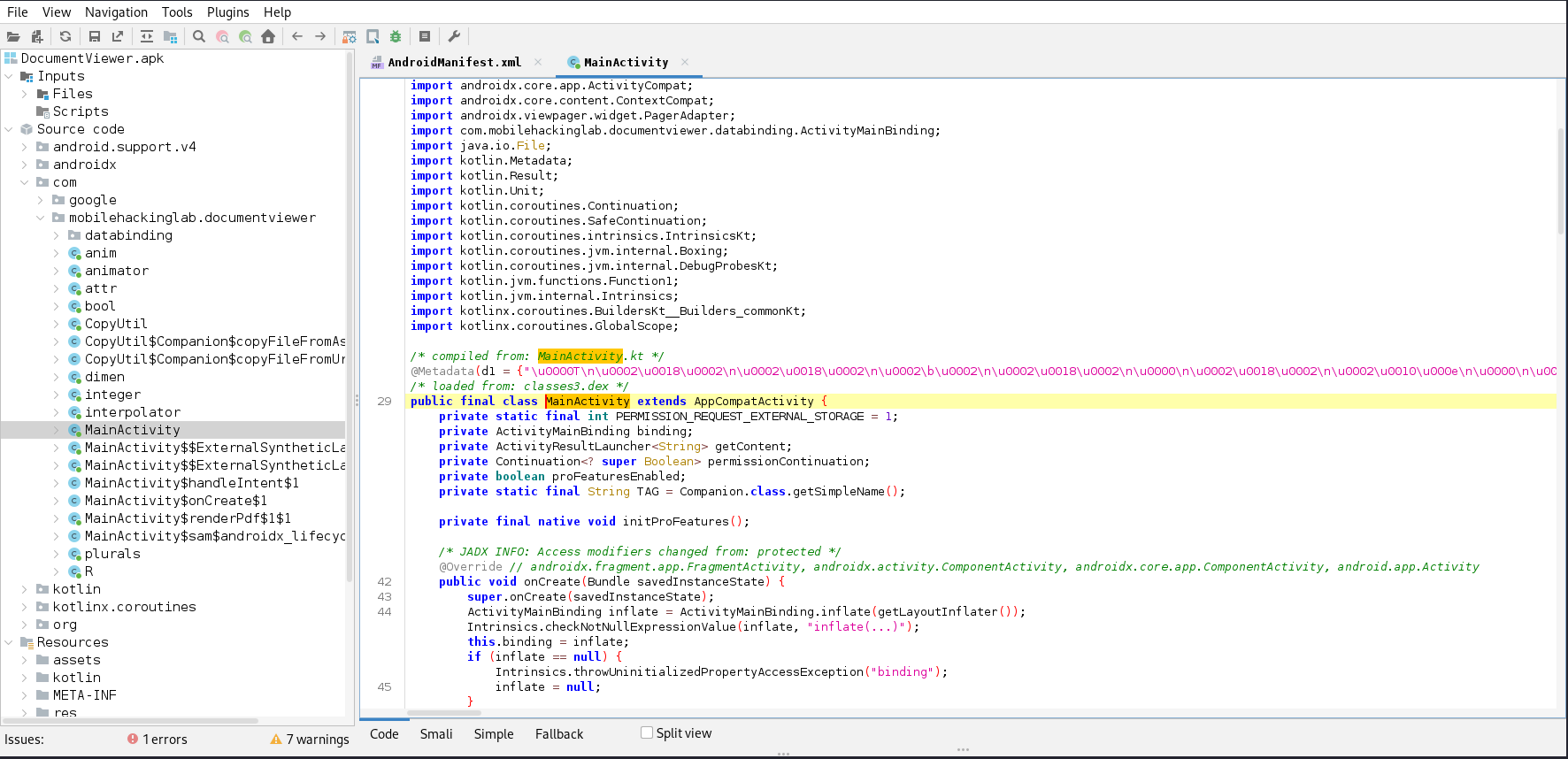This screenshot has height=759, width=1568.
Task: Switch to Smali view
Action: pyautogui.click(x=436, y=734)
